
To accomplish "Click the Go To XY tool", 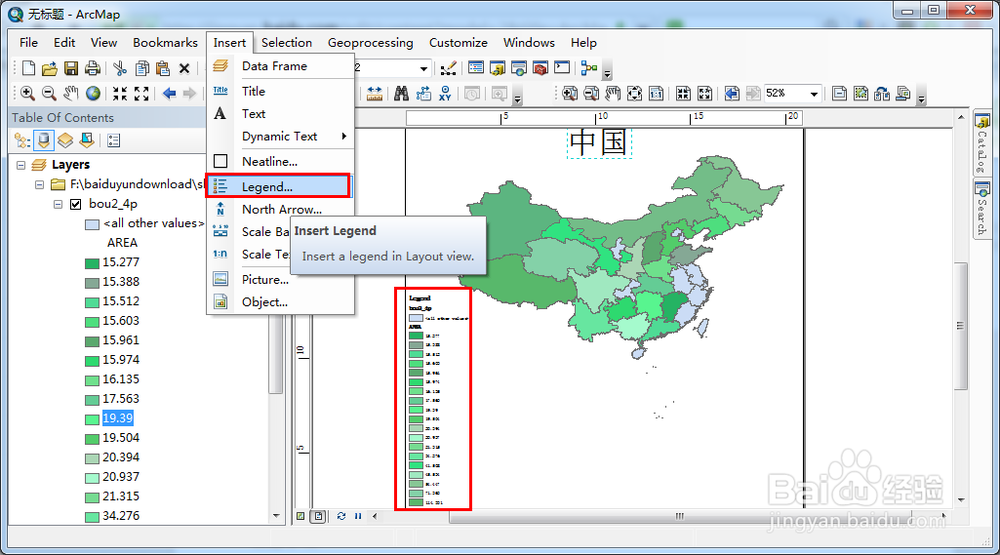I will click(445, 94).
